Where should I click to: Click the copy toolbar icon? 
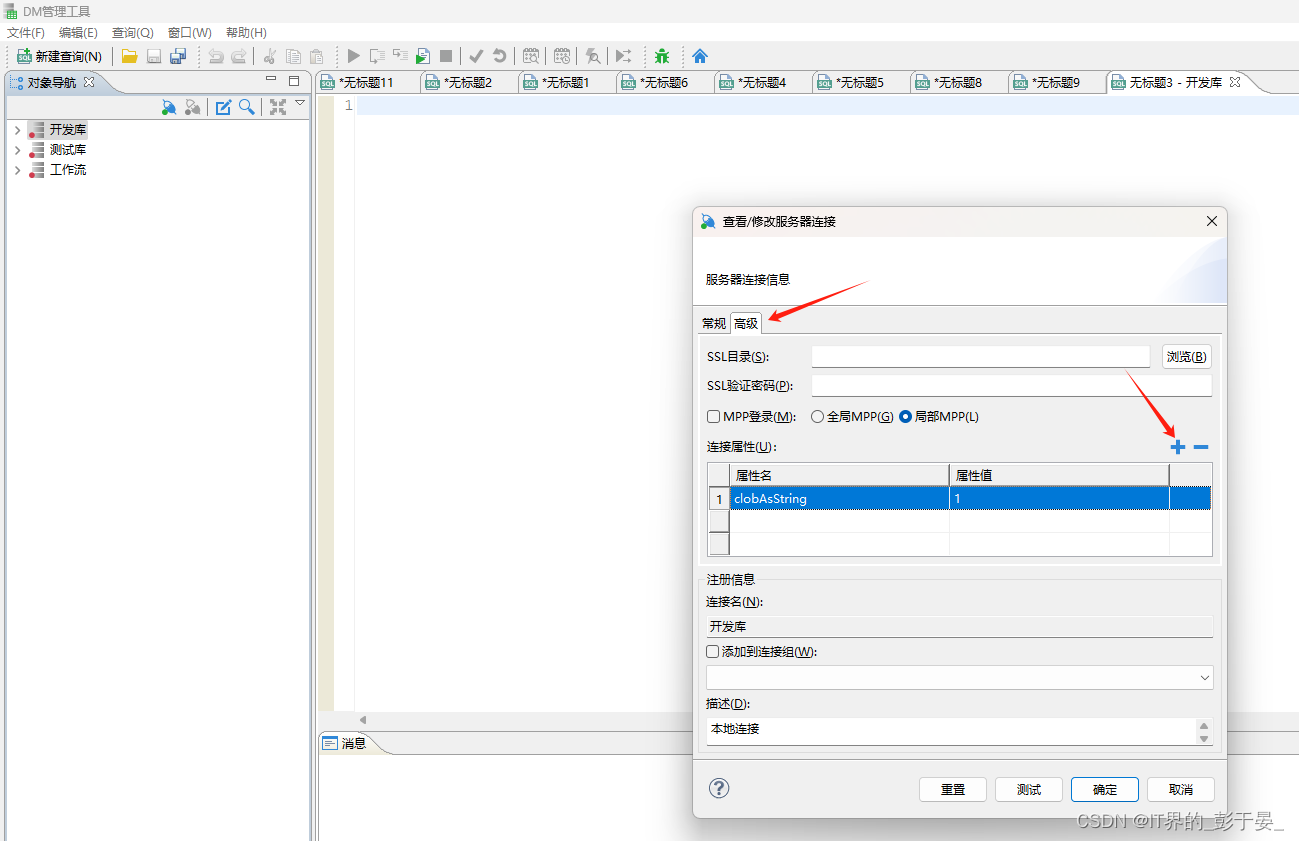coord(293,57)
